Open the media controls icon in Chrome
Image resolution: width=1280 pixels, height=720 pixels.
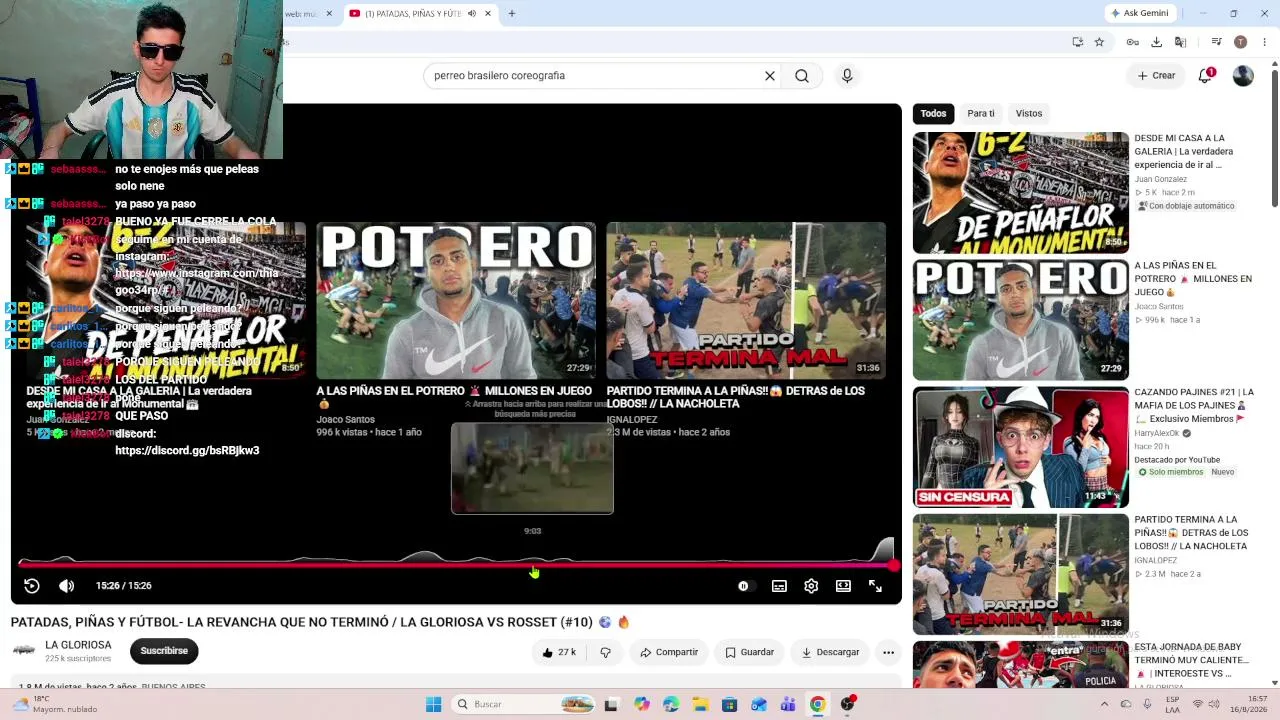(1216, 42)
